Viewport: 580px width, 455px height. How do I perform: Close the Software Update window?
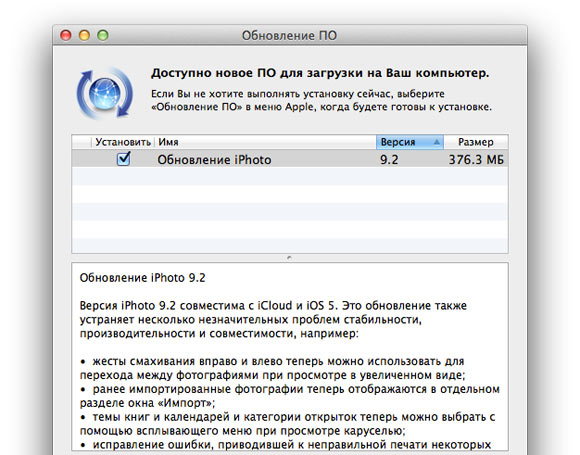point(66,36)
